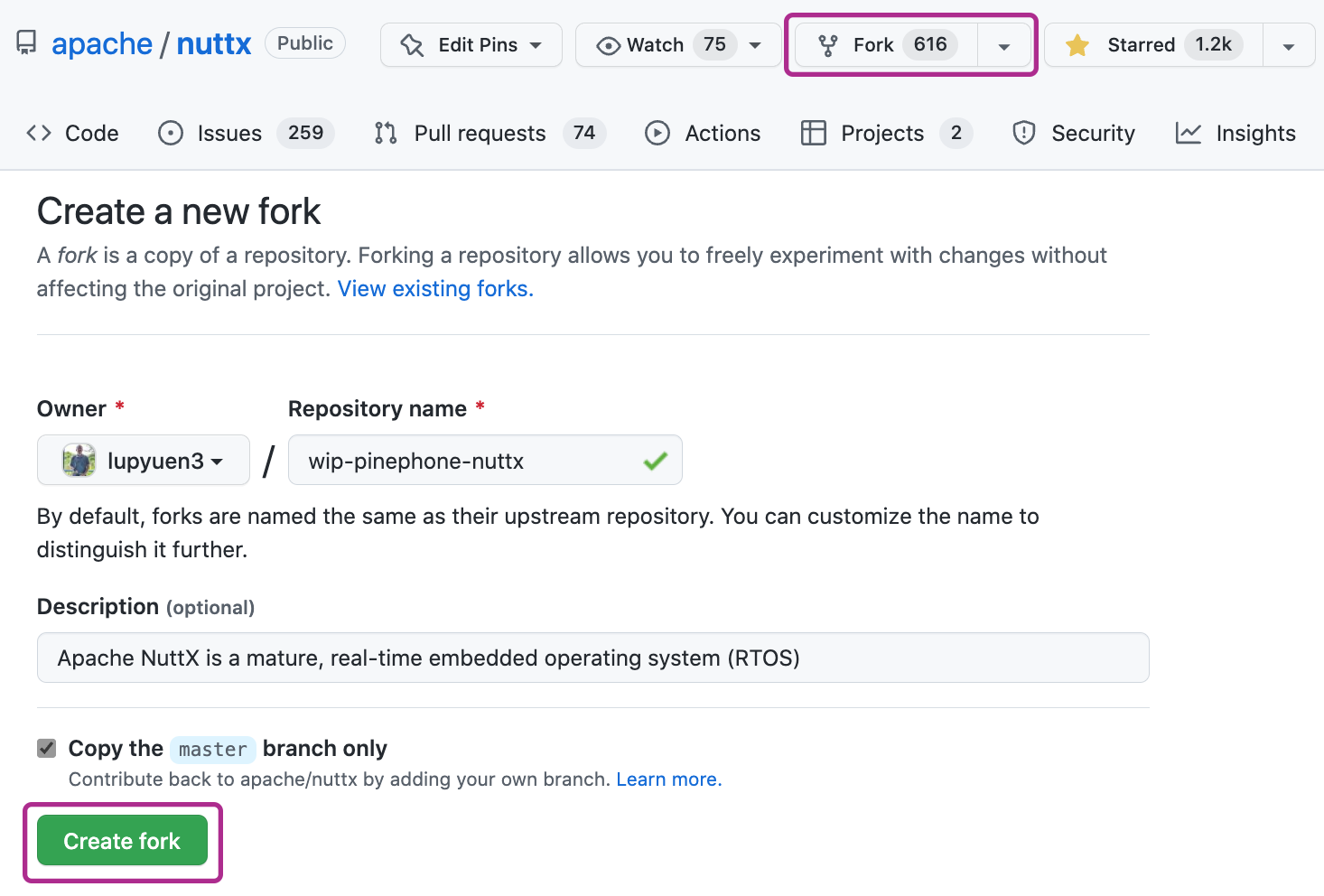Toggle Copy the master branch only checkbox
Image resolution: width=1324 pixels, height=896 pixels.
click(47, 748)
